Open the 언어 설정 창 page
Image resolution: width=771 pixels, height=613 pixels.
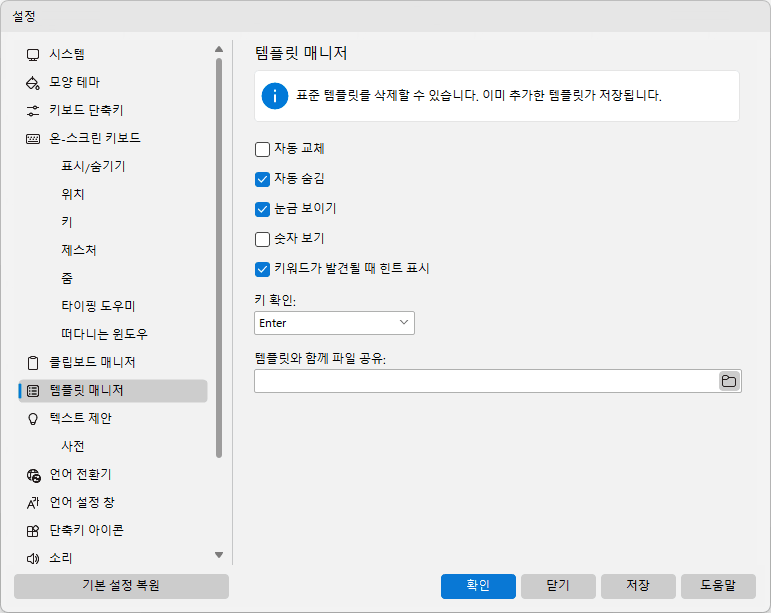[x=113, y=503]
